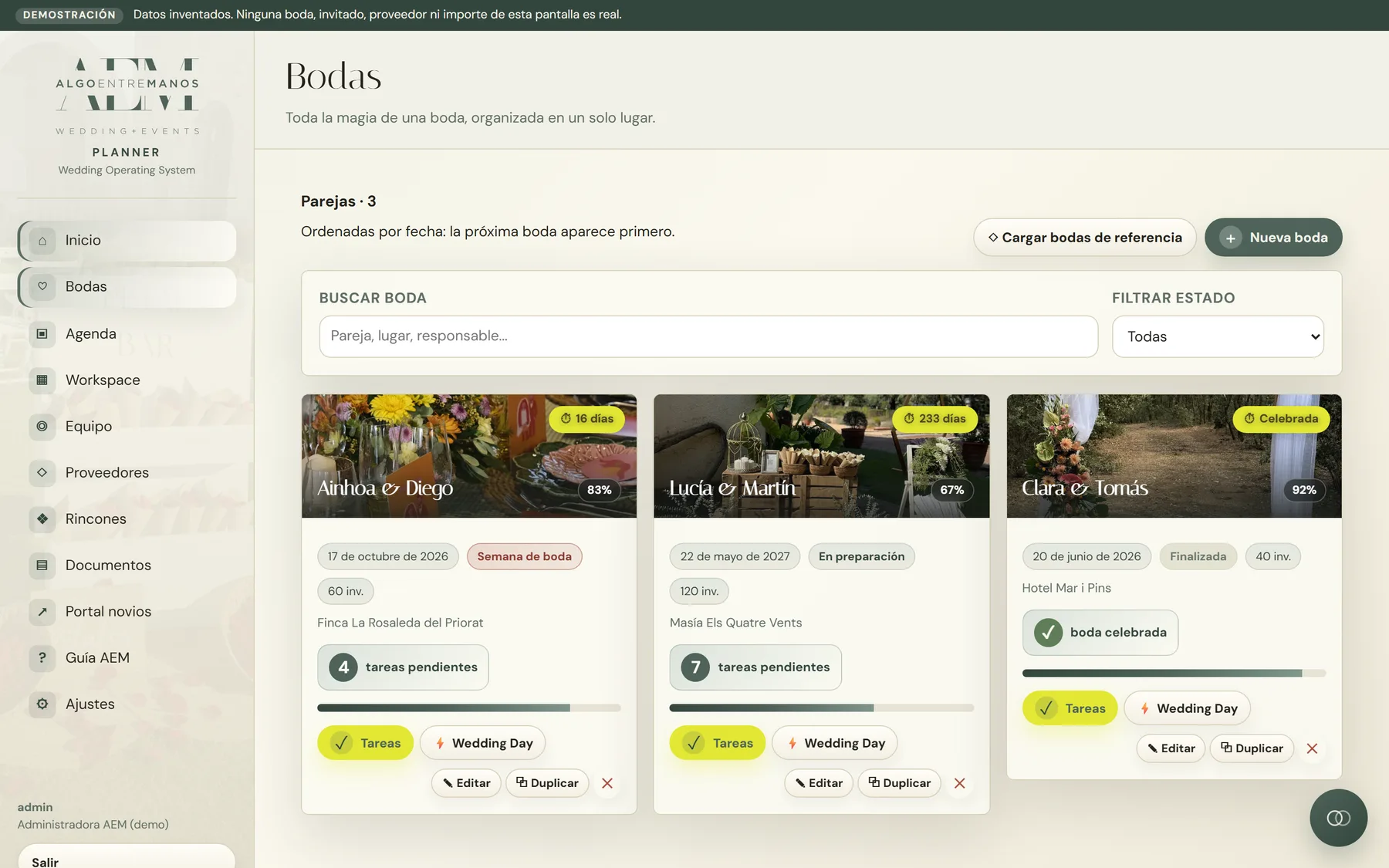The width and height of the screenshot is (1389, 868).
Task: Click the Guía AEM question mark icon
Action: pos(42,657)
